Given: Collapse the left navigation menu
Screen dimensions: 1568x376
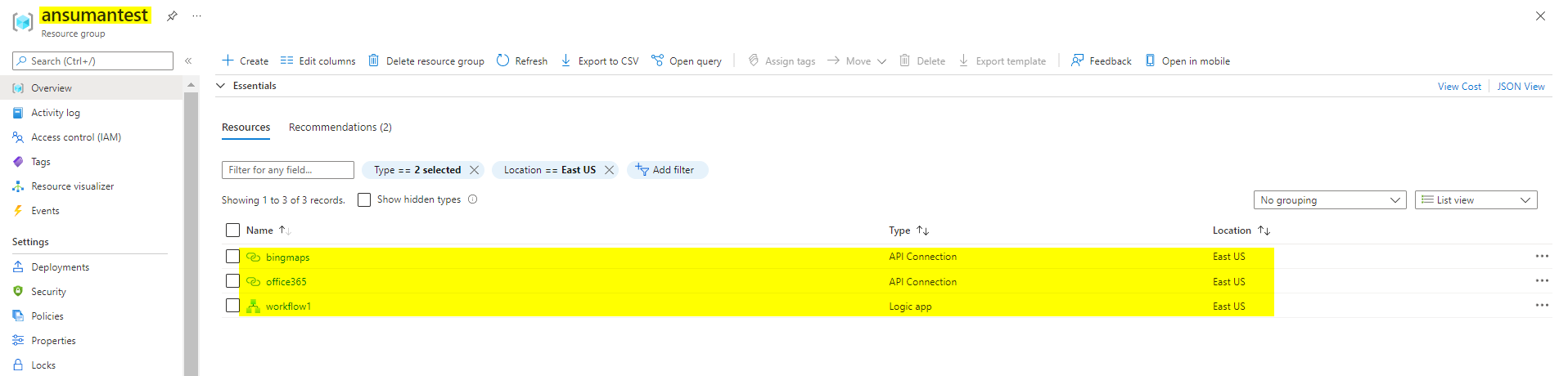Looking at the screenshot, I should tap(188, 60).
